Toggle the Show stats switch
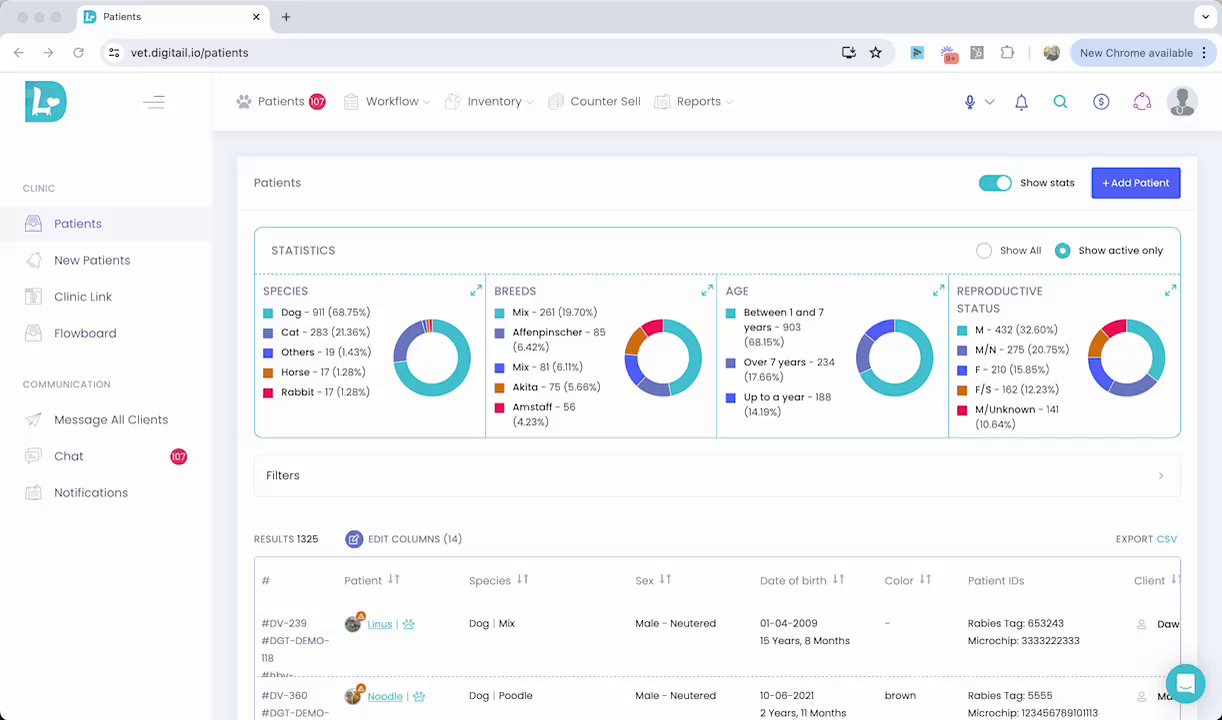 [x=995, y=183]
